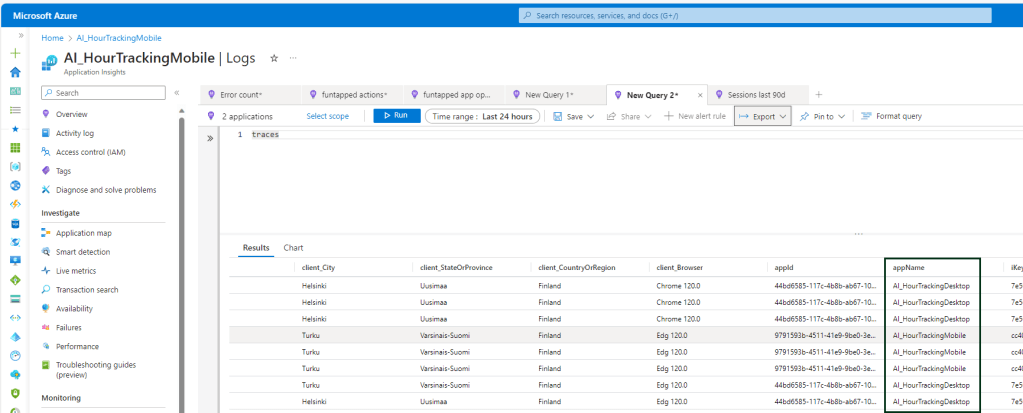Collapse the left navigation menu
The height and width of the screenshot is (413, 1023).
(177, 93)
